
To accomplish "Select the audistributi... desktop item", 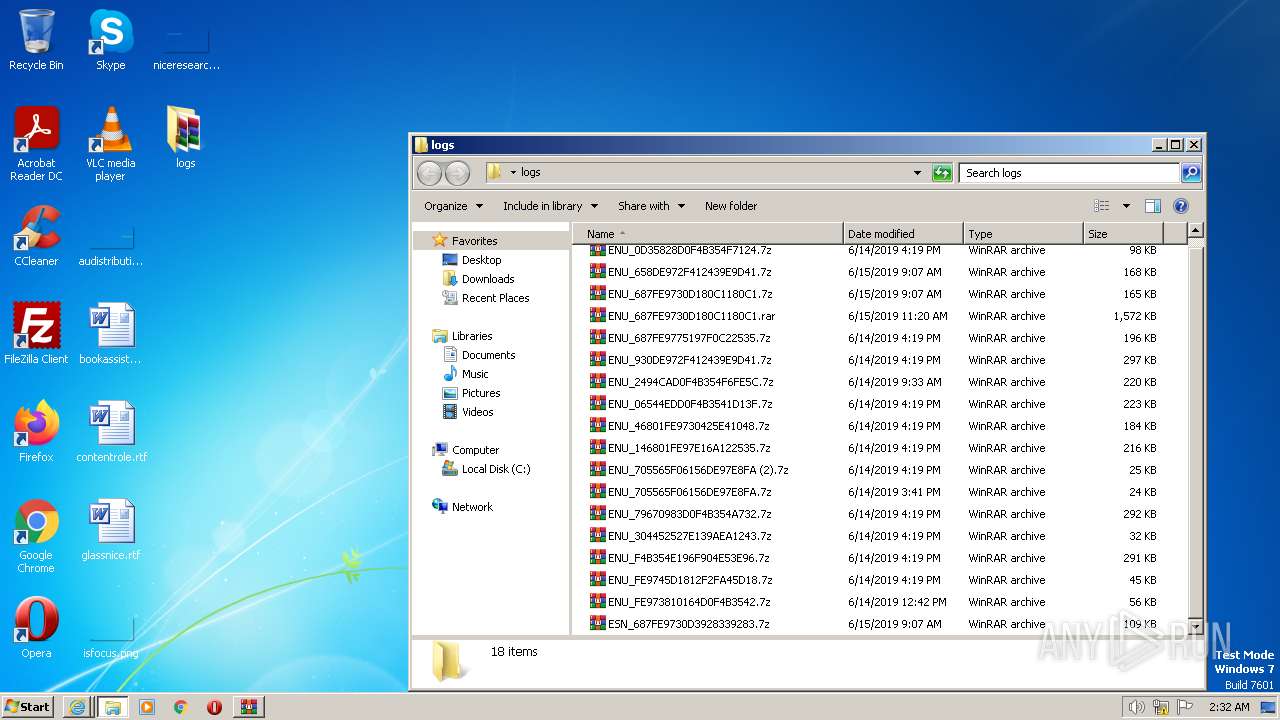I will point(111,245).
